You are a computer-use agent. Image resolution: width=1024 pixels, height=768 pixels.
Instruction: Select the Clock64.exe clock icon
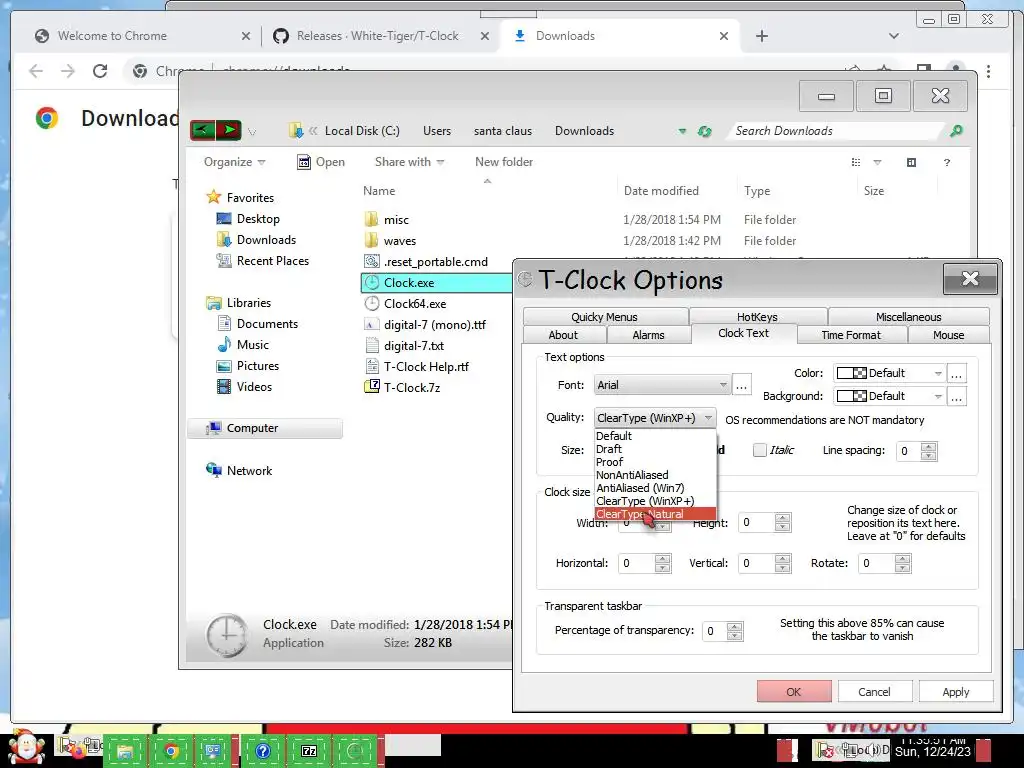tap(372, 303)
